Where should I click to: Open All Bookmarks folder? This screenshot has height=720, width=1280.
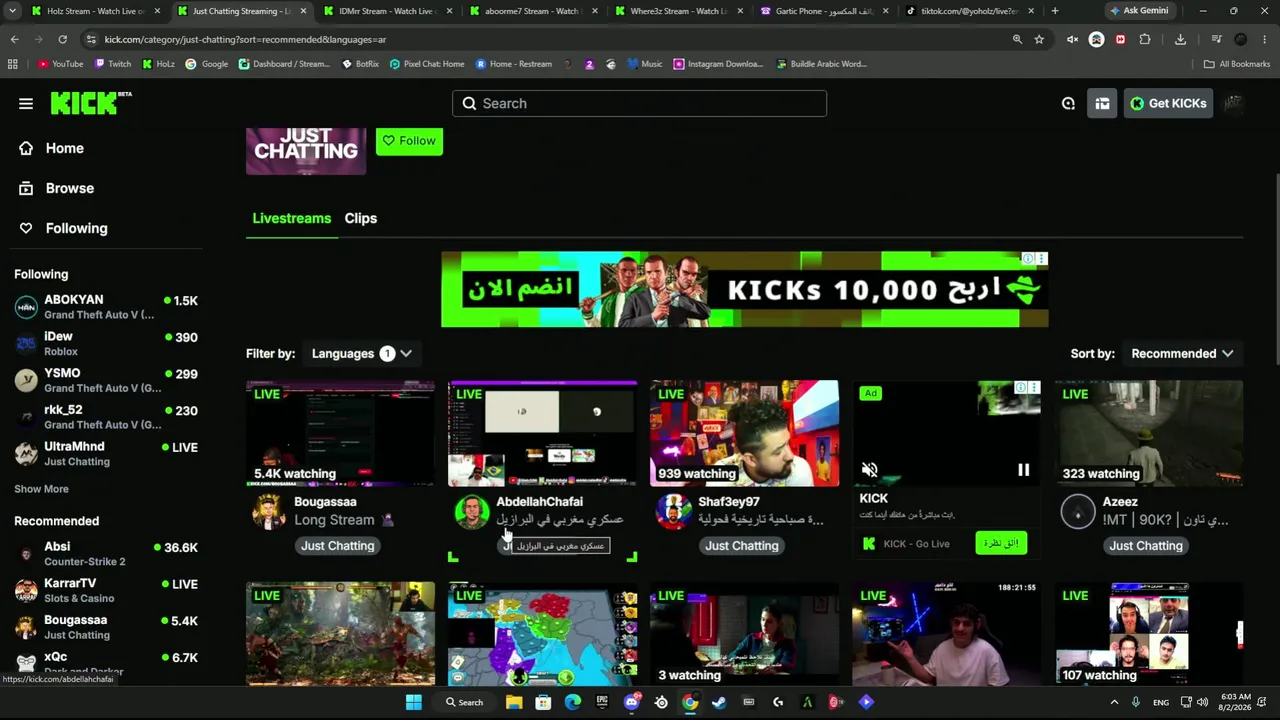(1236, 64)
